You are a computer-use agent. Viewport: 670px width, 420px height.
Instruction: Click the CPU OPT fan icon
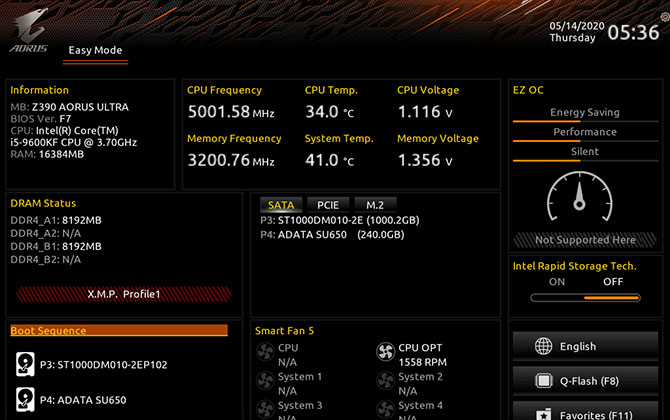(385, 352)
